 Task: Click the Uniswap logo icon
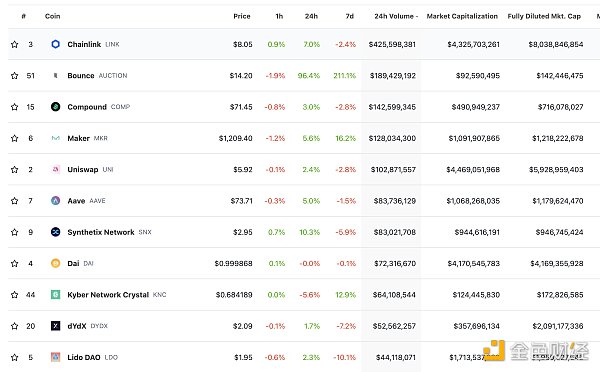(x=55, y=169)
